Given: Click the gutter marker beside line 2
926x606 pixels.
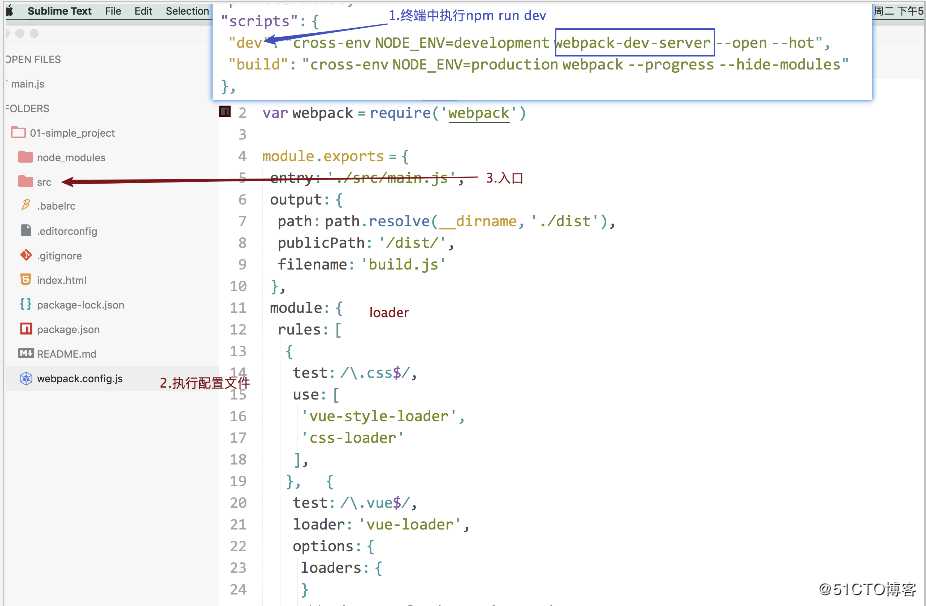Looking at the screenshot, I should pyautogui.click(x=224, y=111).
